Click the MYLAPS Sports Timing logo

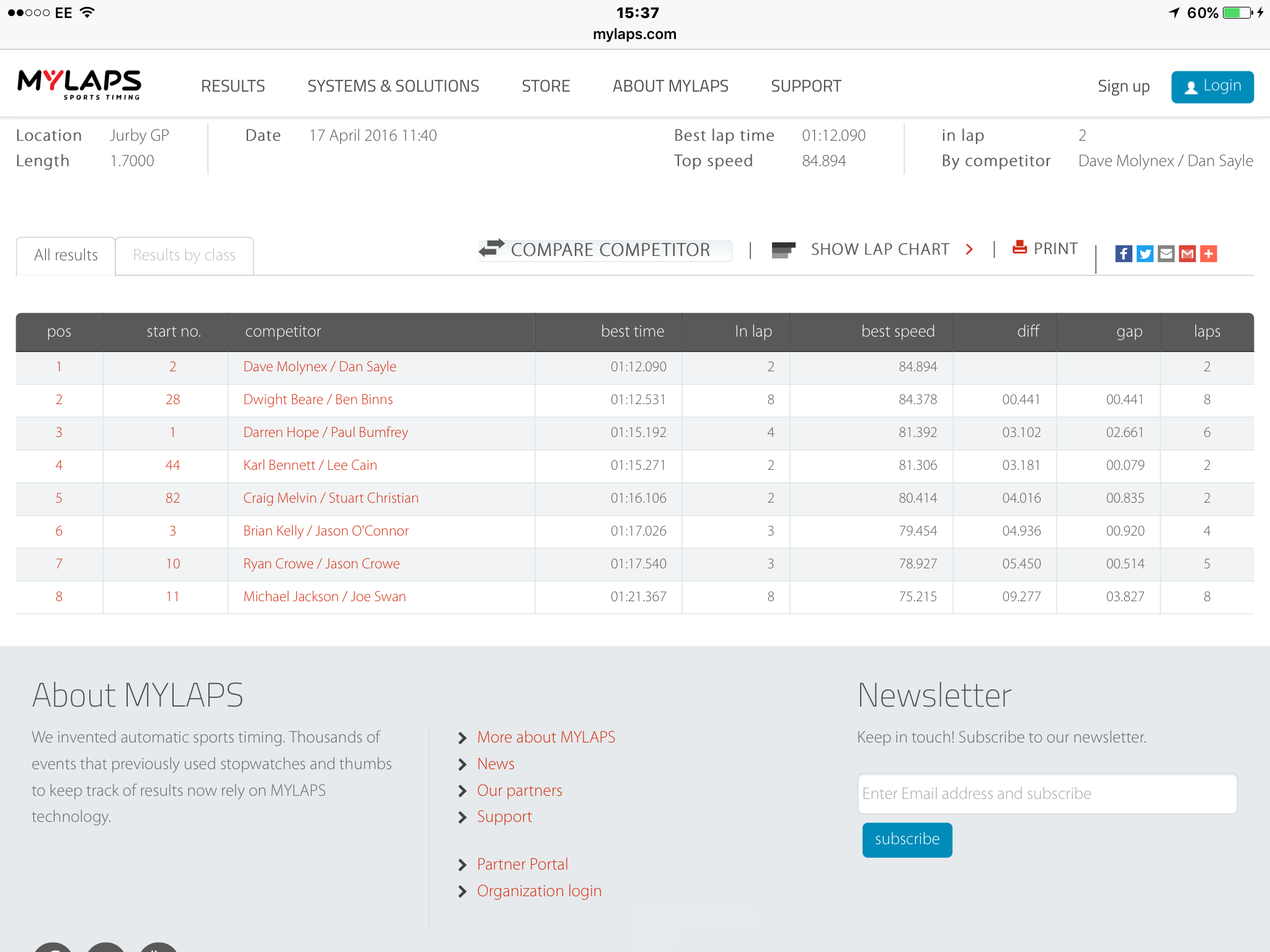(79, 84)
